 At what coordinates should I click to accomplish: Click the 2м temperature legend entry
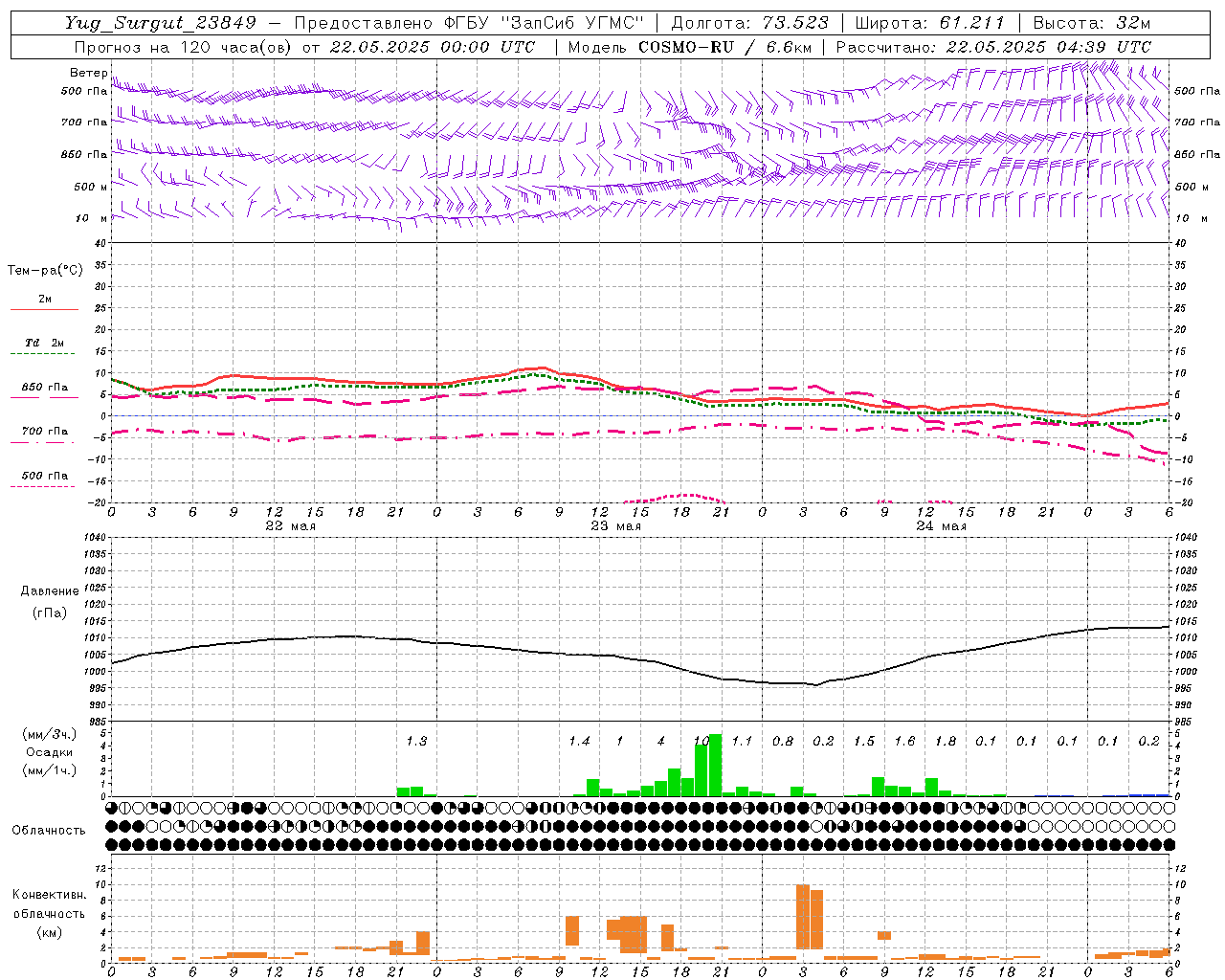[x=45, y=300]
